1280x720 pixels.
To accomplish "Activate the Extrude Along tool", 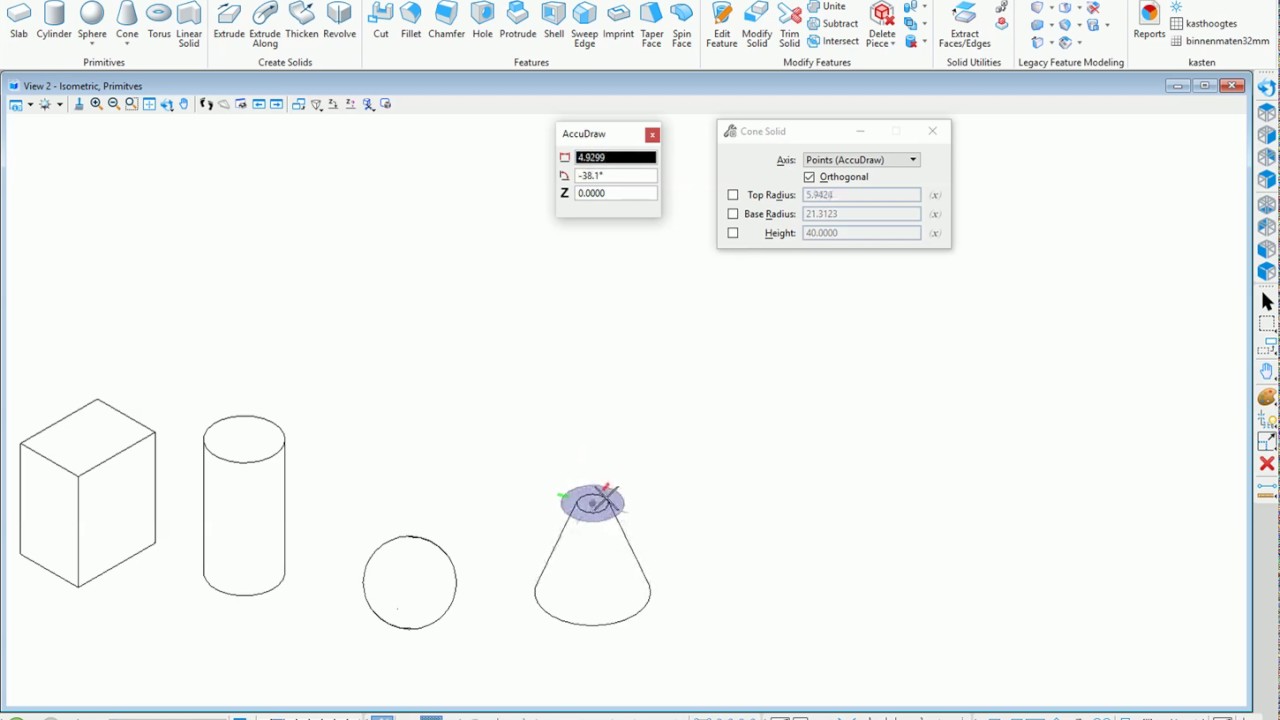I will tap(265, 24).
